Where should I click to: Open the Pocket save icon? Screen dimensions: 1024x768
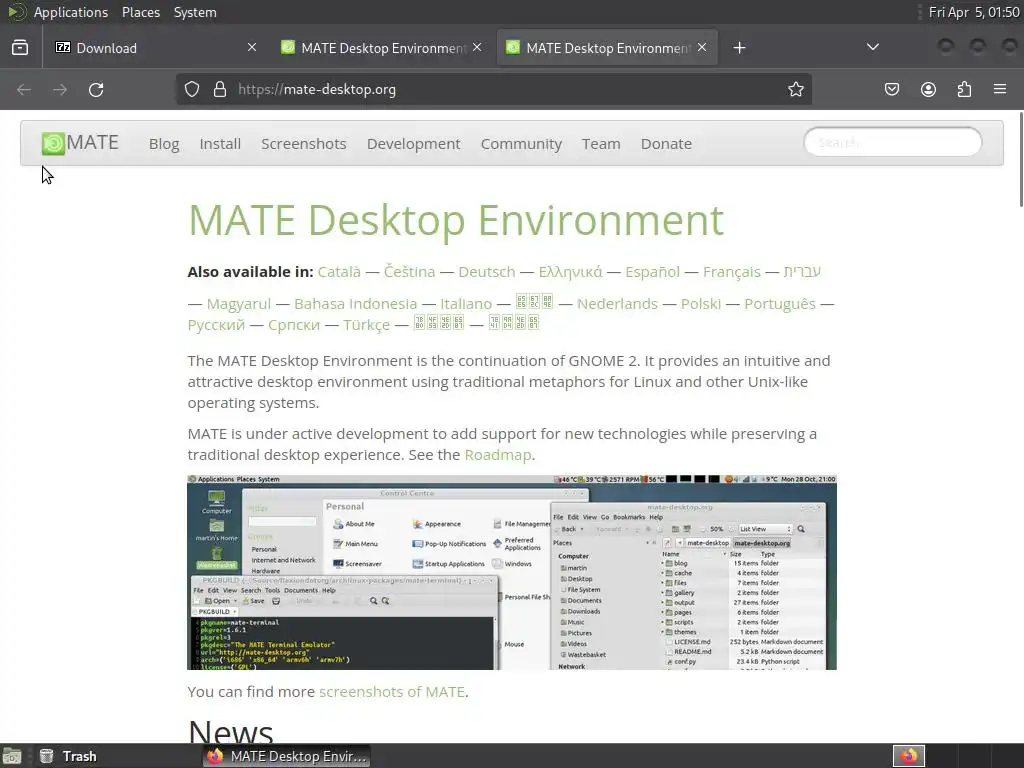point(891,89)
